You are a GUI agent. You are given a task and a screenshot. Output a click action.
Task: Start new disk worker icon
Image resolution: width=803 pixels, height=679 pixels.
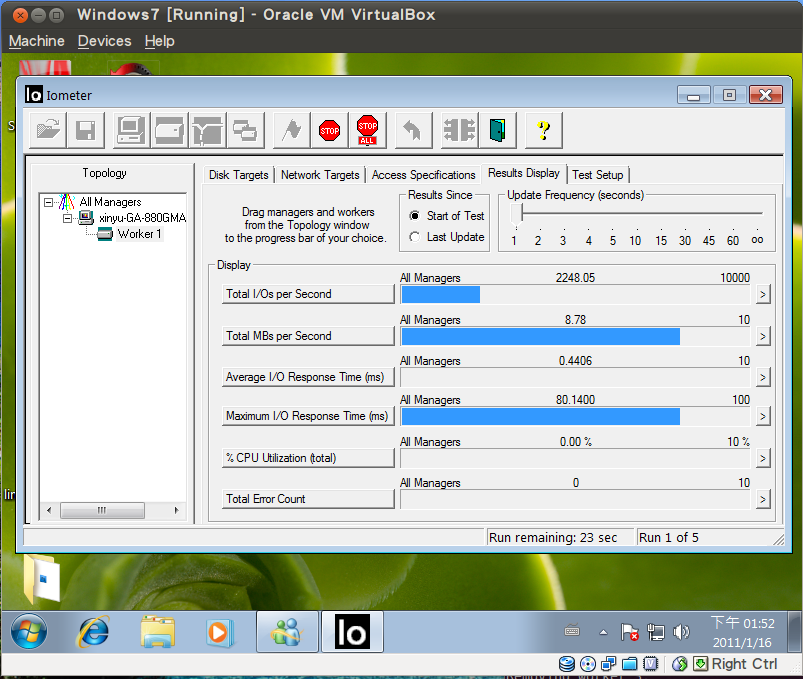point(170,130)
